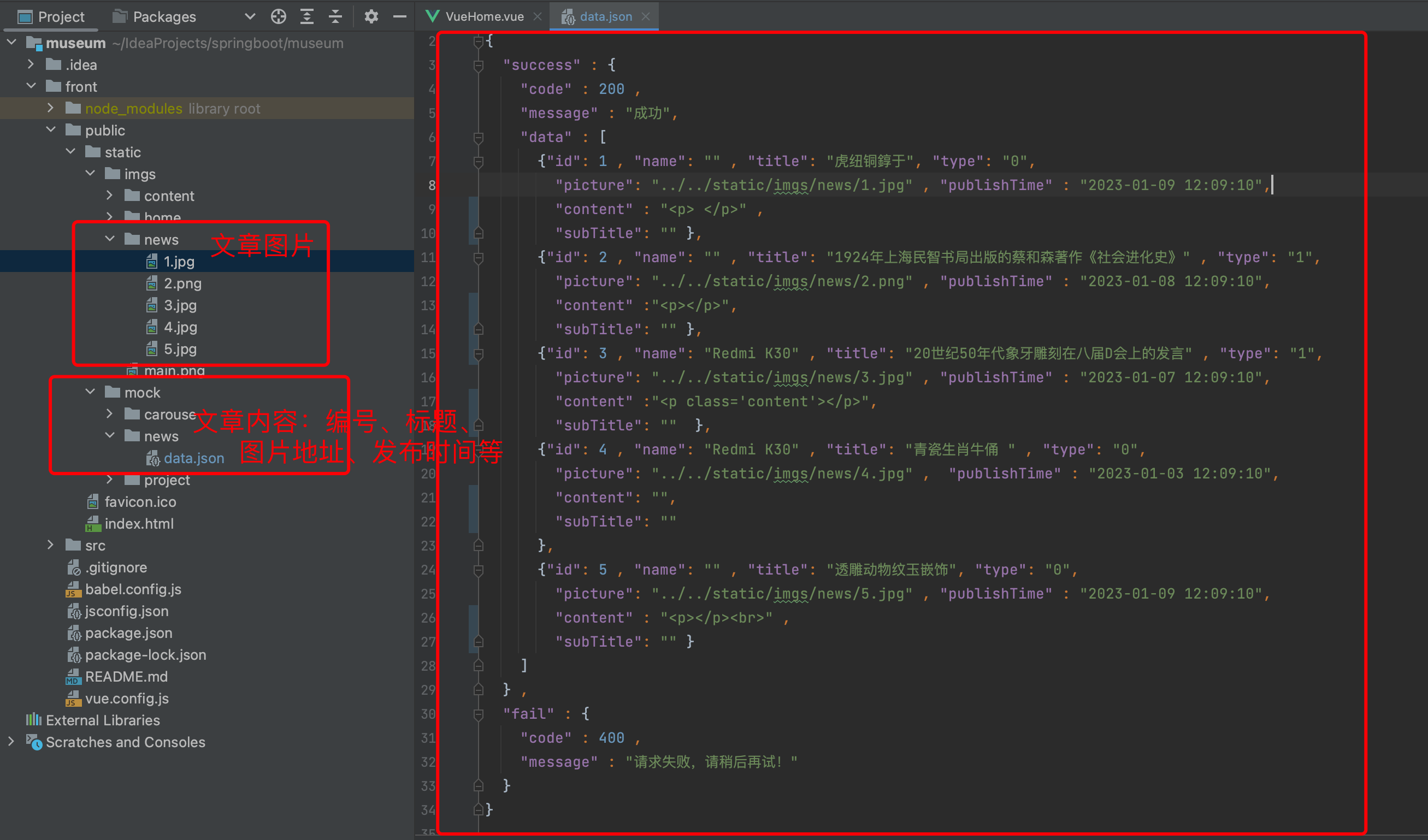Expand the src folder

pos(51,545)
